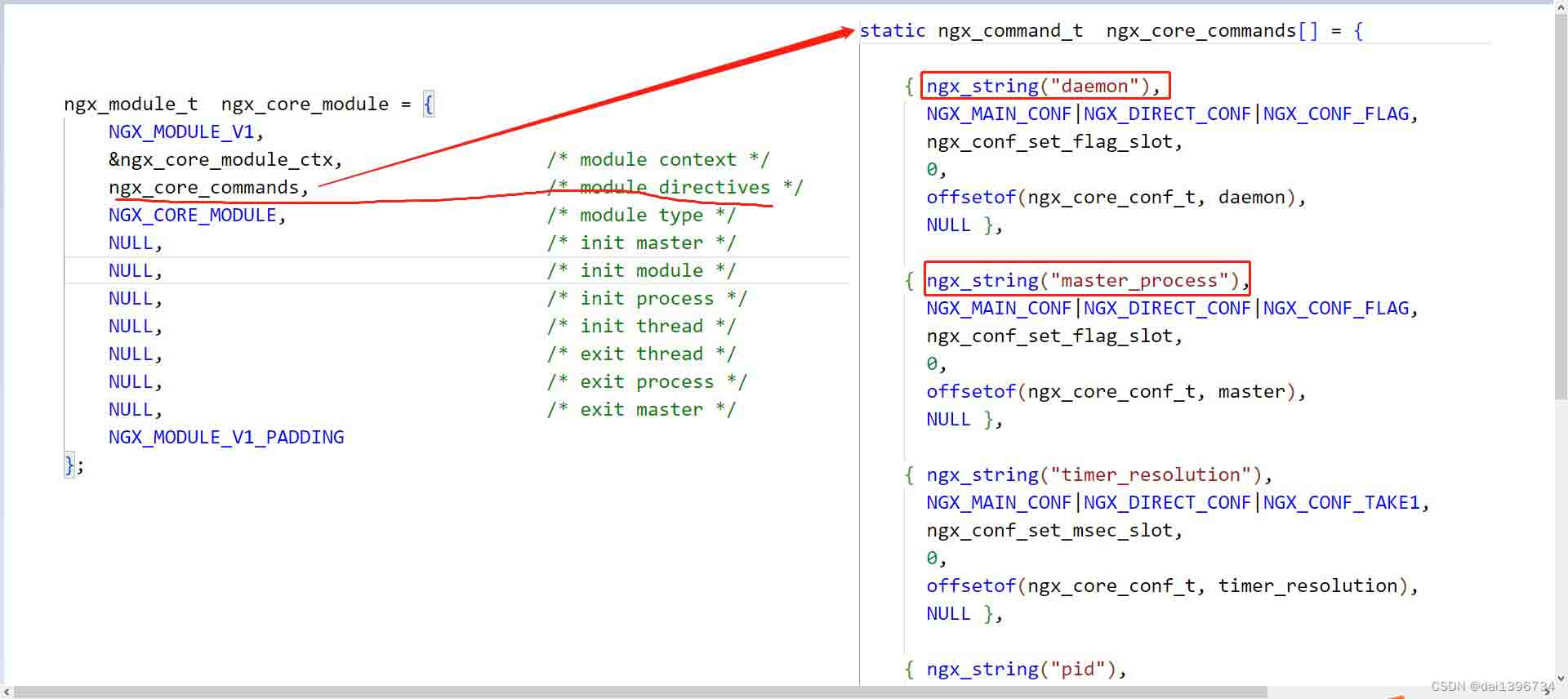
Task: Click the NGX_CONF_TAKE1 flag
Action: [1341, 503]
